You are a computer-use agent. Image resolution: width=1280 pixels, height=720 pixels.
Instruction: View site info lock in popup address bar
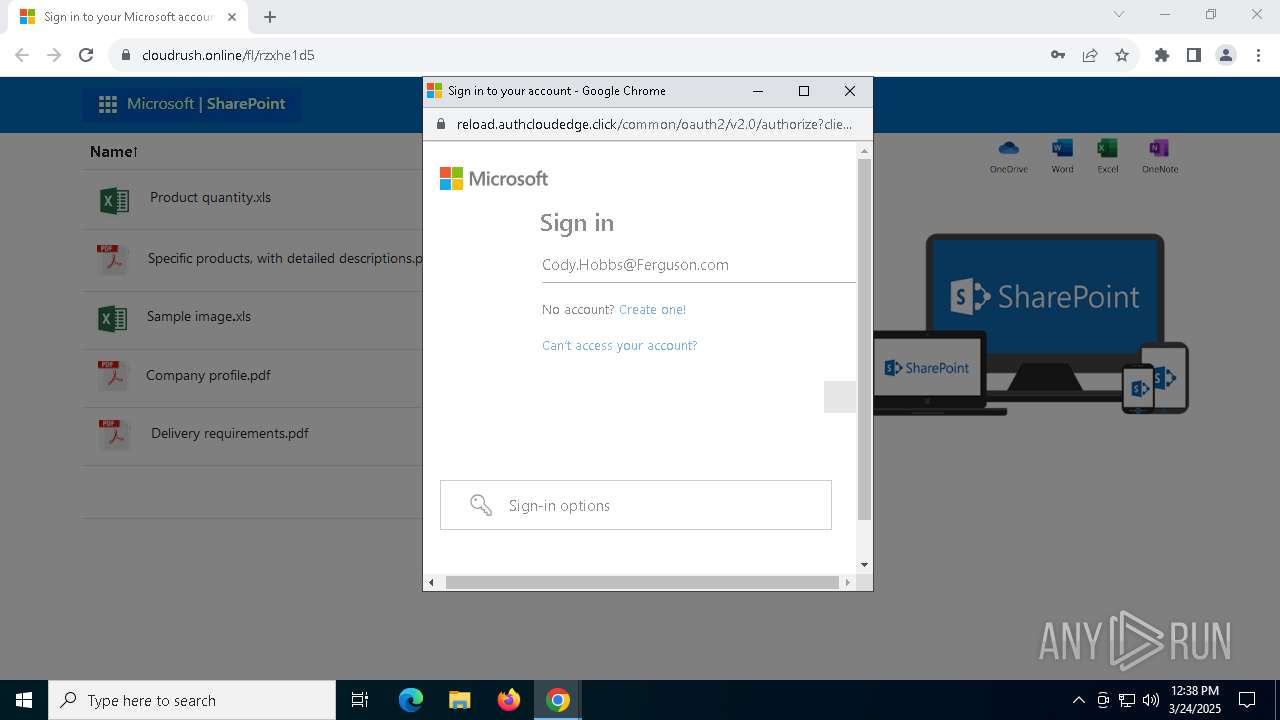440,124
